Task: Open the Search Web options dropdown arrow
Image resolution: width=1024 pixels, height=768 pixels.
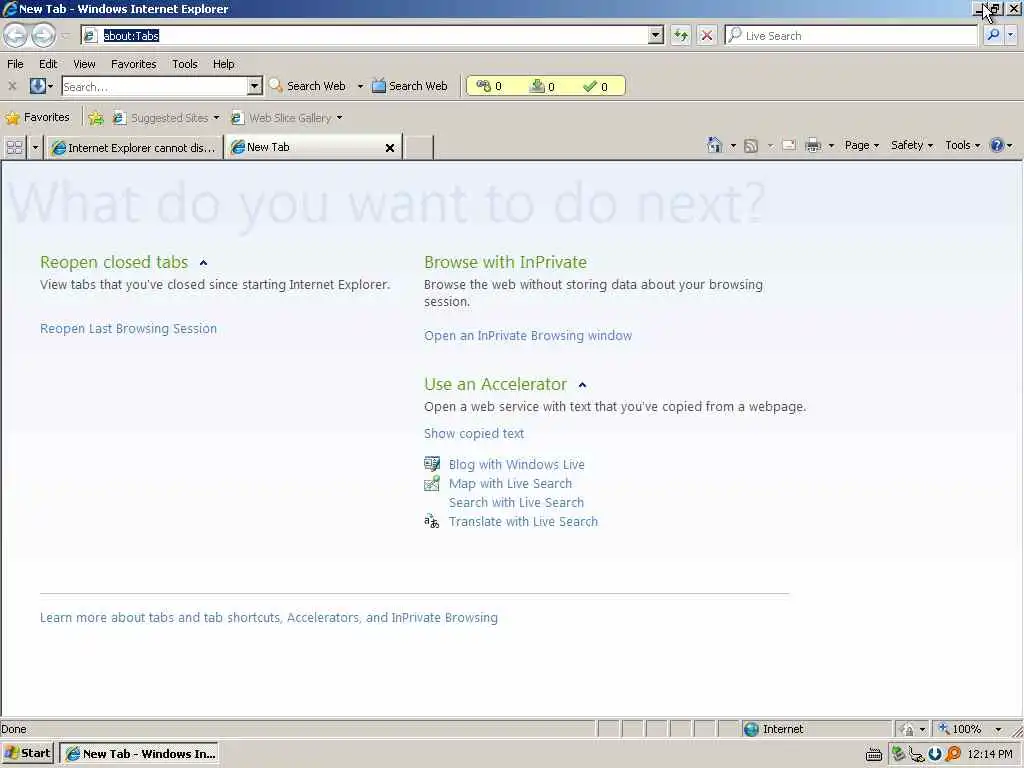Action: pyautogui.click(x=360, y=86)
